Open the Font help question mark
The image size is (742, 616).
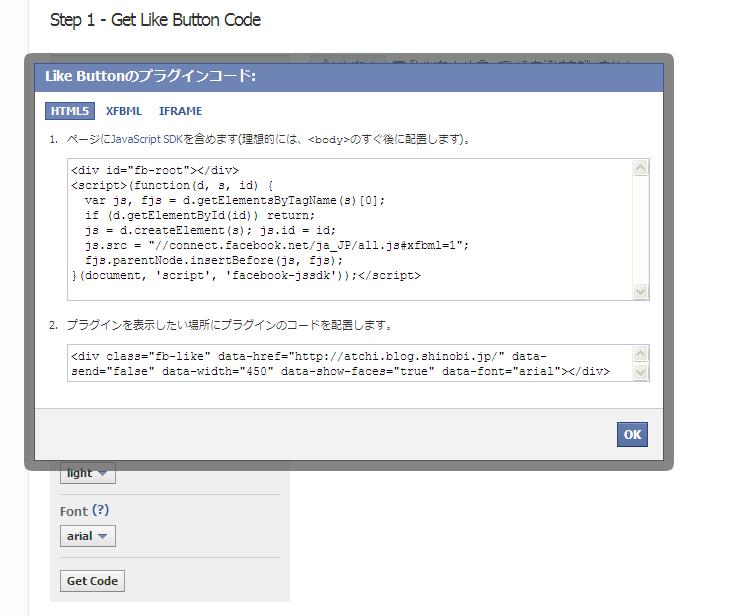point(100,511)
